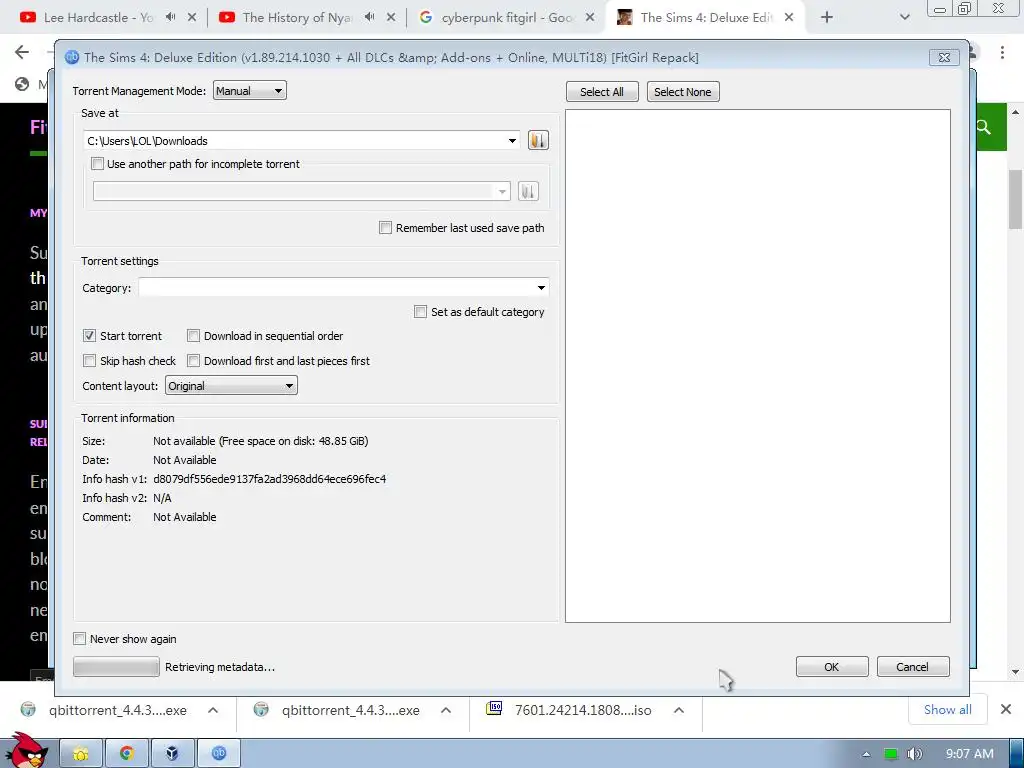Click Show all downloads
This screenshot has height=768, width=1024.
(x=948, y=710)
